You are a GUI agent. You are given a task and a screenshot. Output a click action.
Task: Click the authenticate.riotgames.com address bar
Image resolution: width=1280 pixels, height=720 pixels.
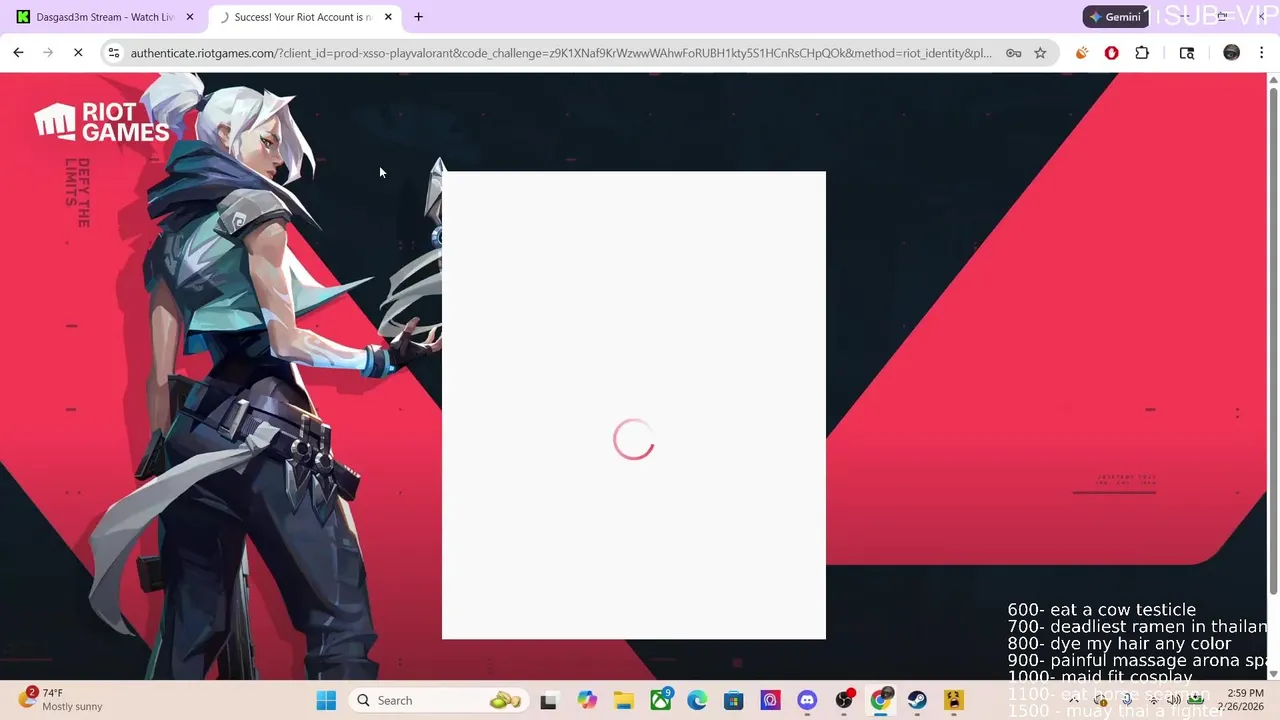[x=560, y=53]
